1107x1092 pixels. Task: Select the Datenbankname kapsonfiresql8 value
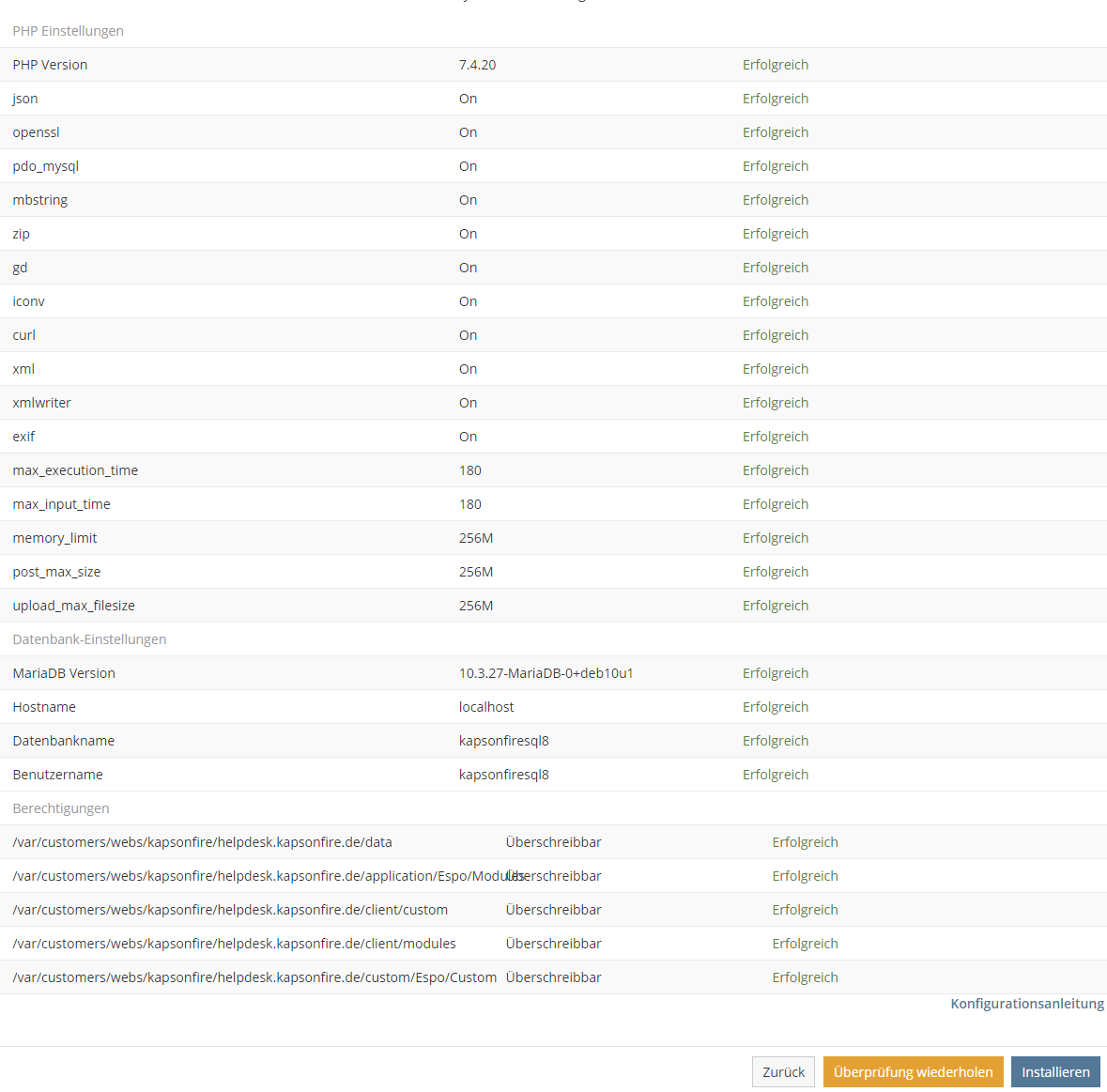pyautogui.click(x=504, y=740)
